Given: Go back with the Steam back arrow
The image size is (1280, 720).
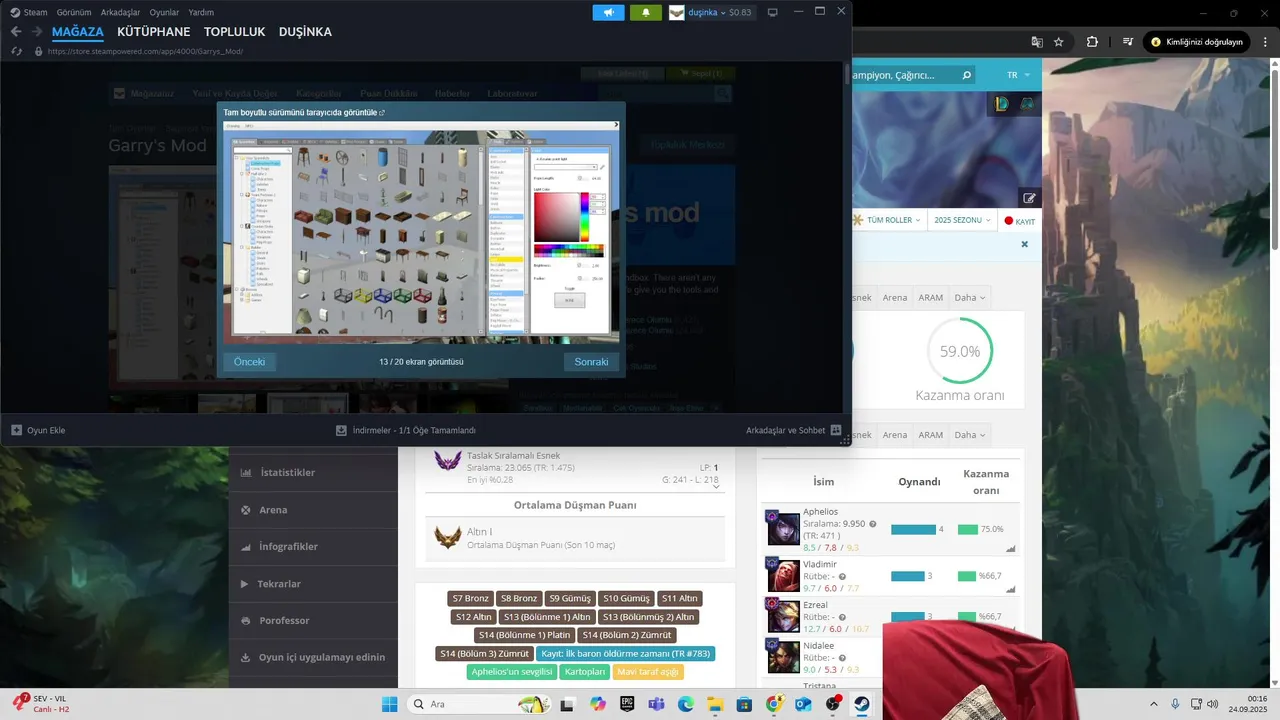Looking at the screenshot, I should coord(16,32).
